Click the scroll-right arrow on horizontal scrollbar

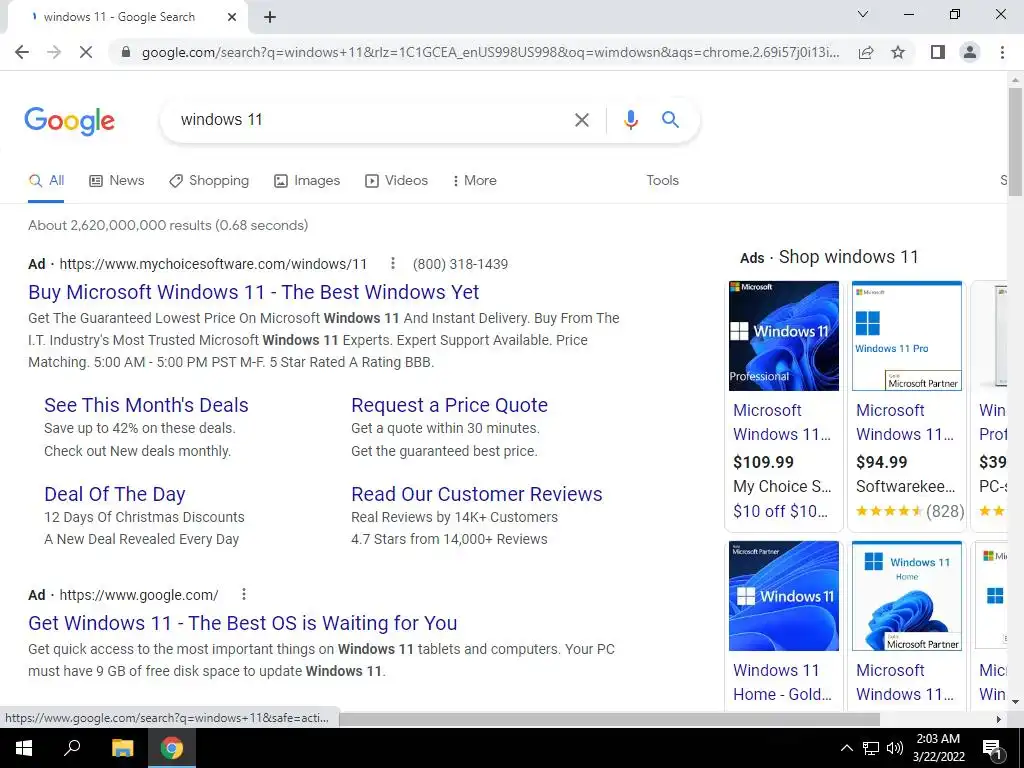pyautogui.click(x=999, y=719)
